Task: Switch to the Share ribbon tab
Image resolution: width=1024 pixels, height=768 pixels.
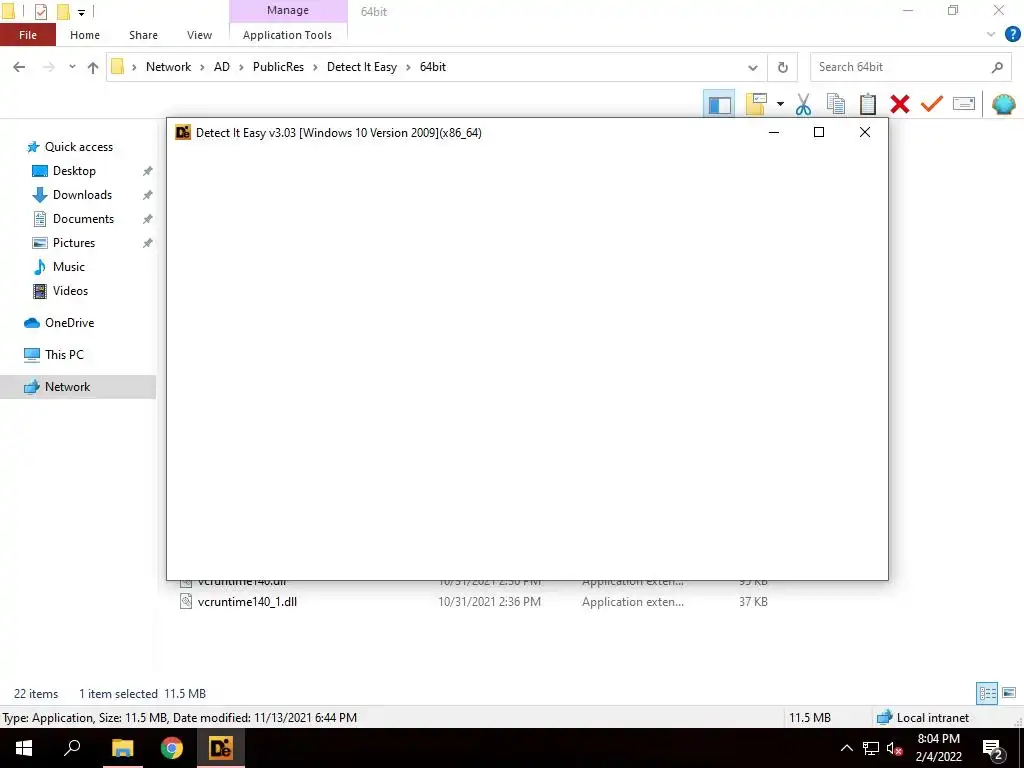Action: [x=143, y=35]
